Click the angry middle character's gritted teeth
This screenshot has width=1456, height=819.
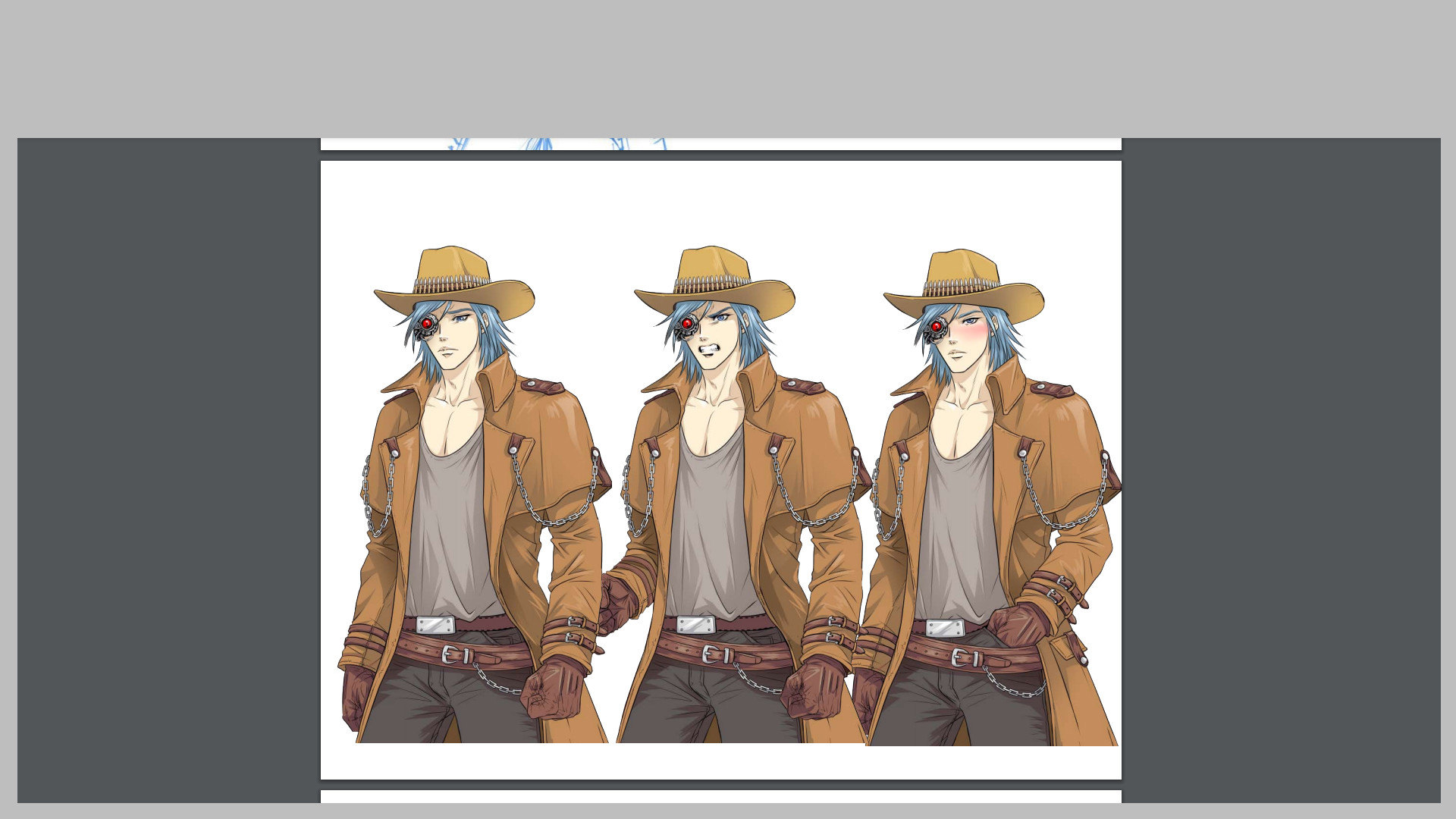pyautogui.click(x=708, y=350)
